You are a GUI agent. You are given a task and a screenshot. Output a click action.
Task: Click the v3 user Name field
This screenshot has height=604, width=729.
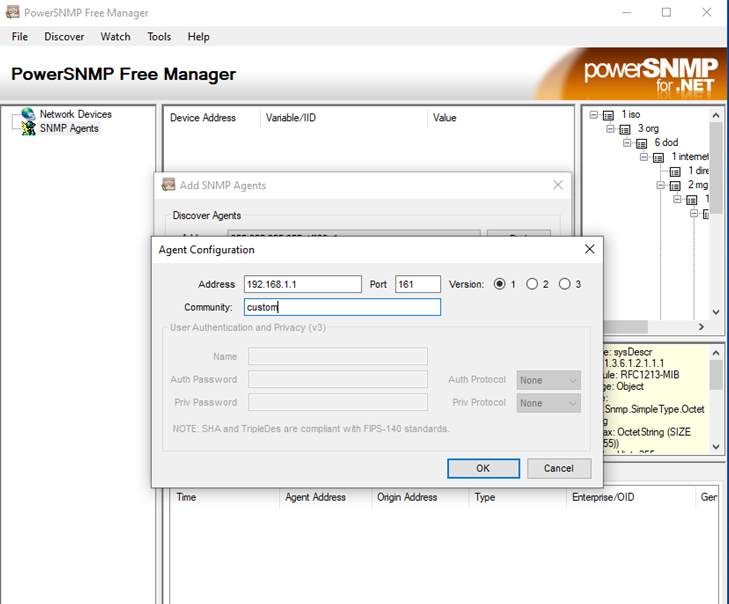coord(338,357)
